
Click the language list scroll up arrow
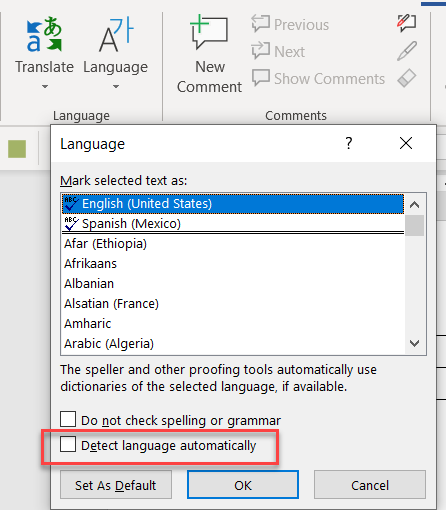pyautogui.click(x=415, y=204)
